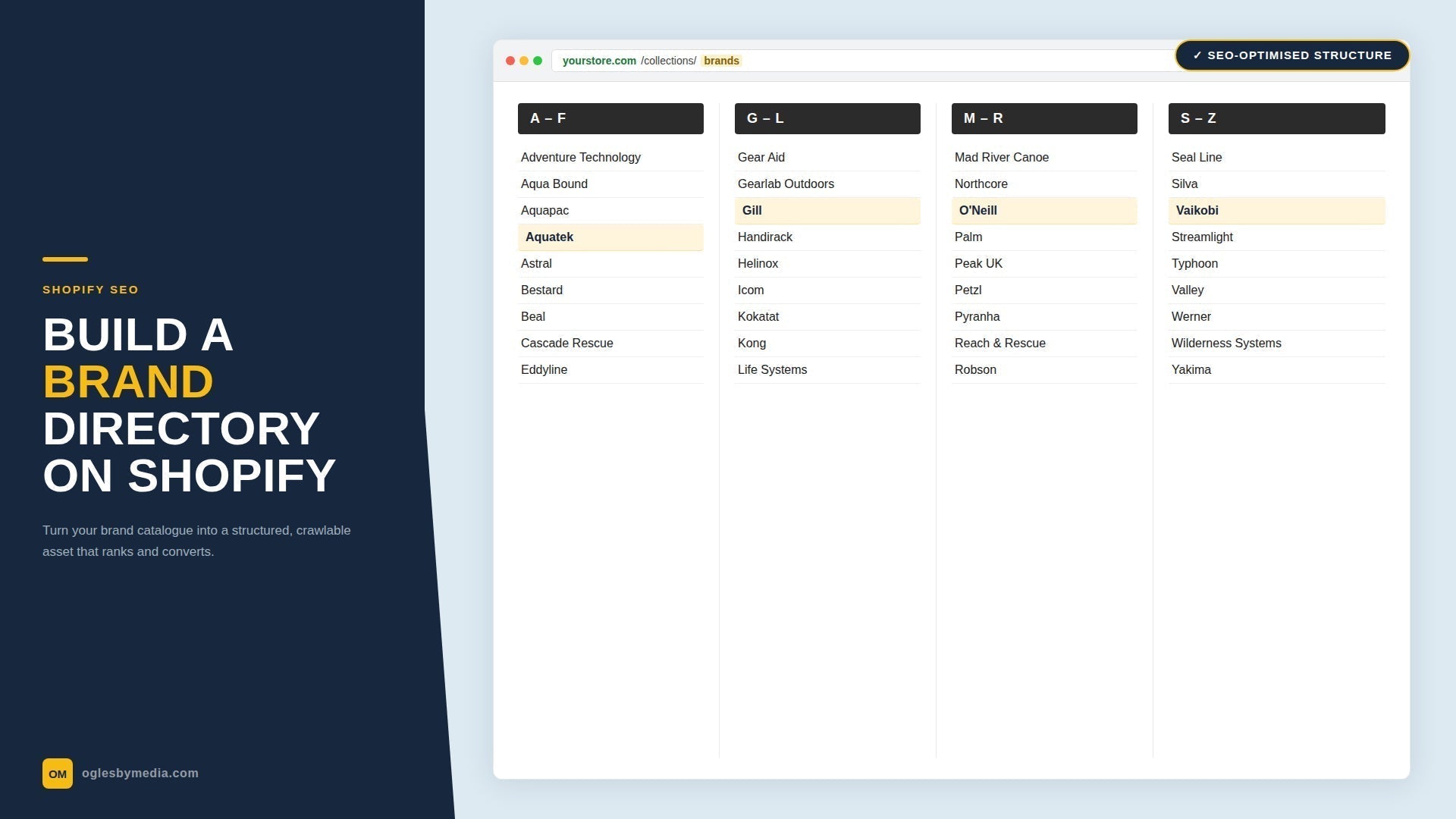This screenshot has width=1456, height=819.
Task: Click the green window dot
Action: (x=538, y=61)
